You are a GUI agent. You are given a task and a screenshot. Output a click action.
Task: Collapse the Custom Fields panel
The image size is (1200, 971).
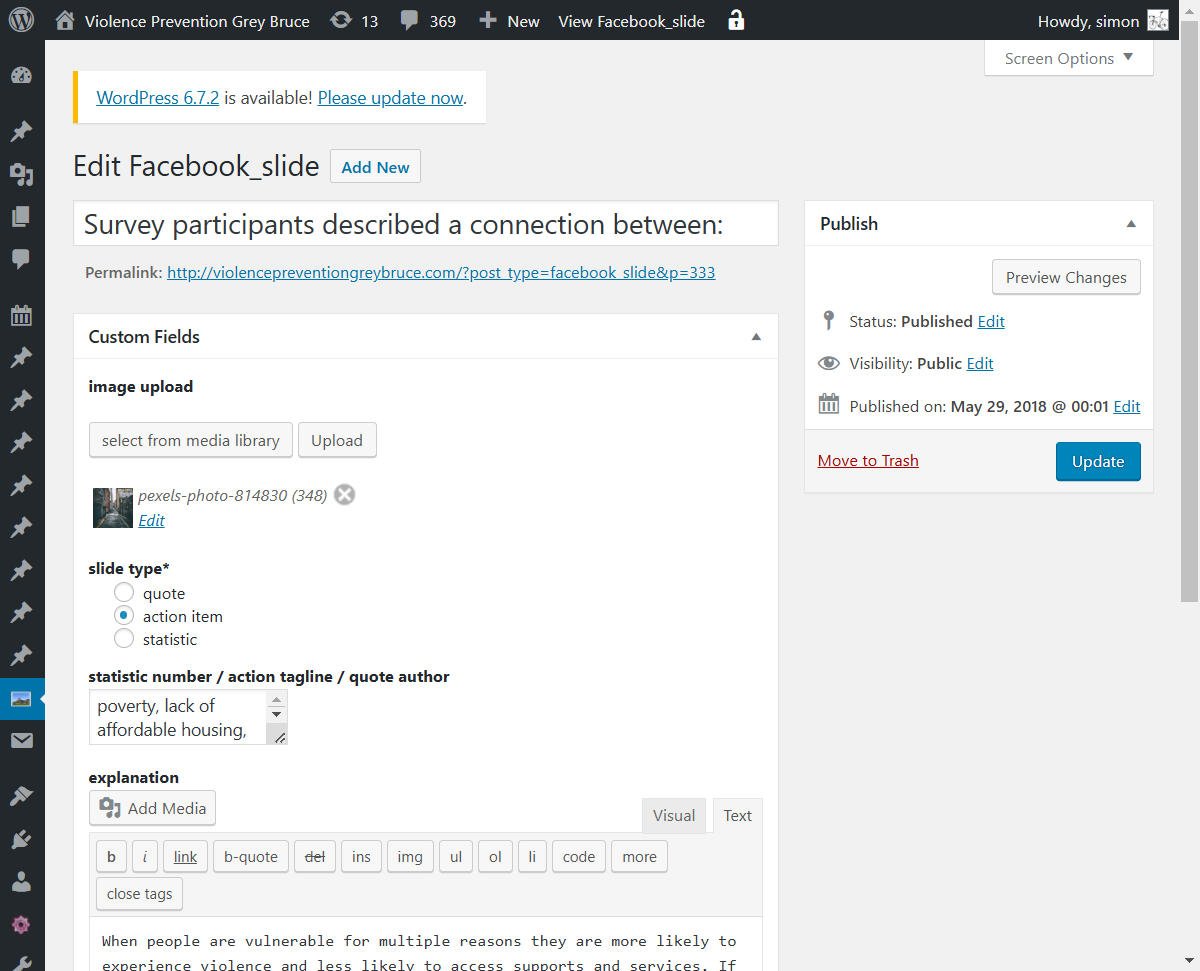757,337
